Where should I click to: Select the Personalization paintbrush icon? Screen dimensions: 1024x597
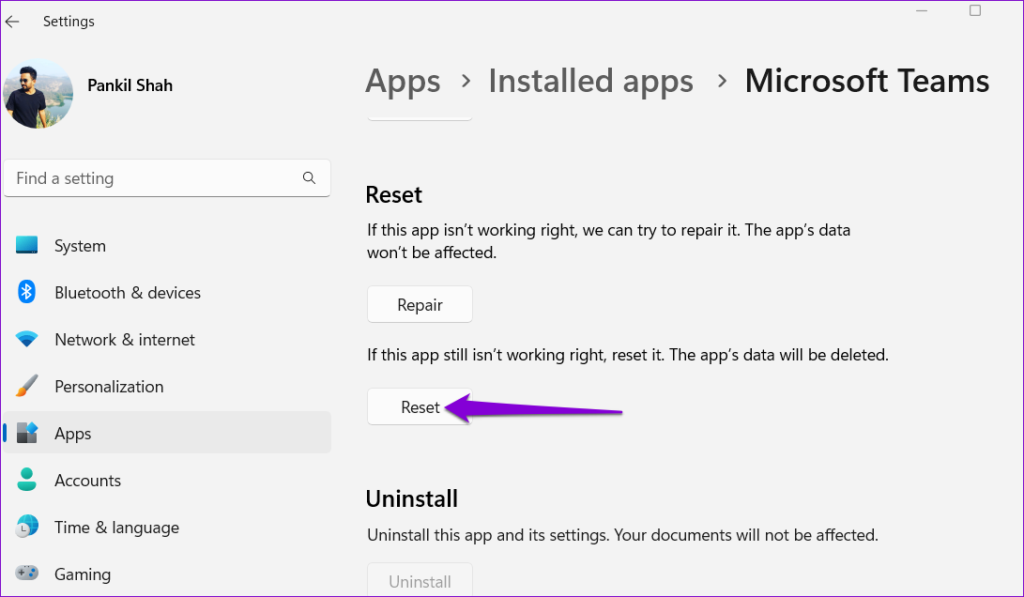click(28, 386)
